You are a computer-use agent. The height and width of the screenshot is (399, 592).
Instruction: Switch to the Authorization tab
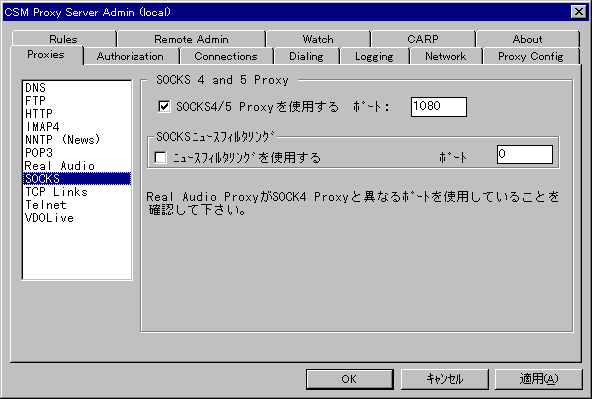coord(131,56)
